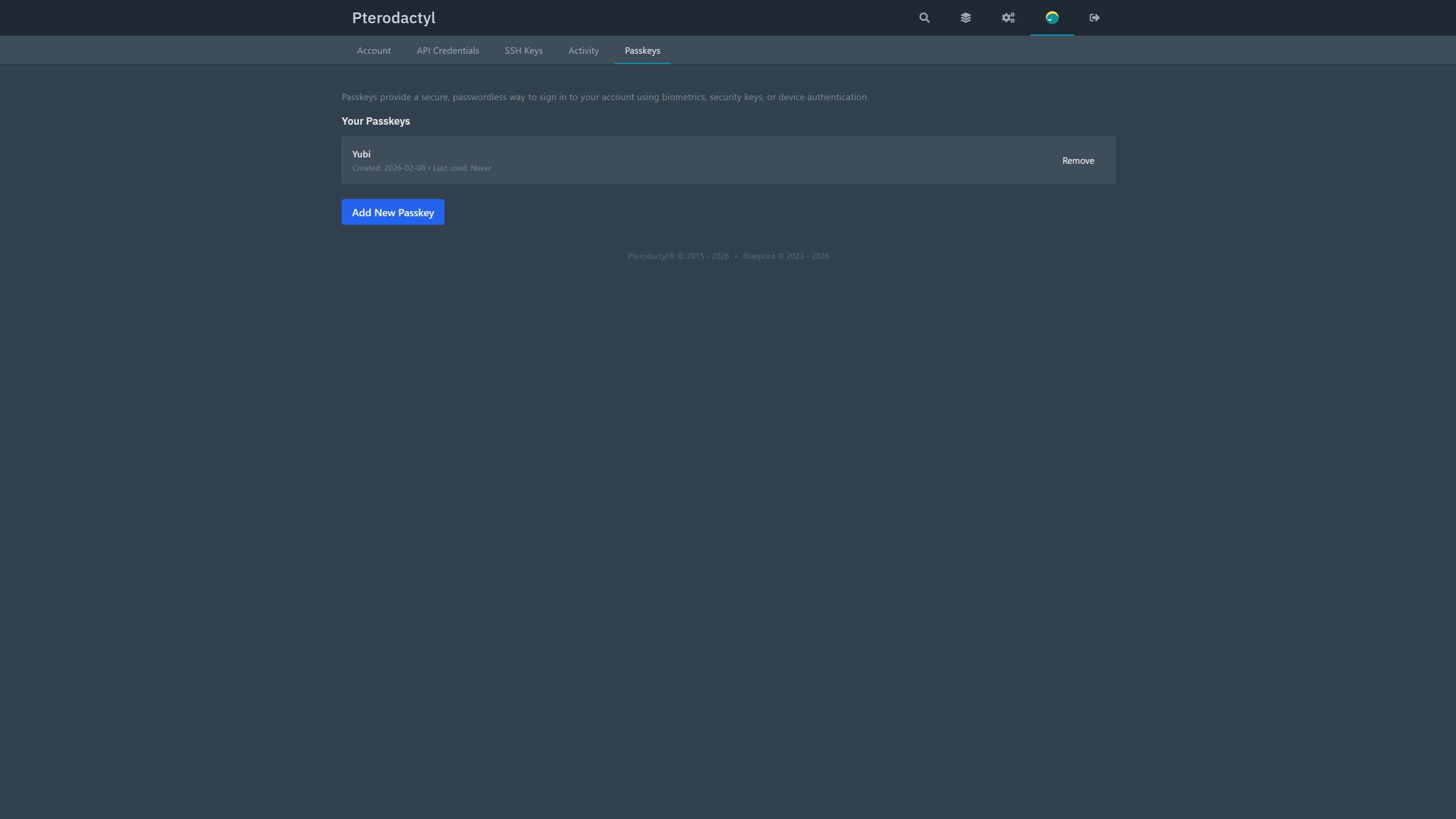Viewport: 1456px width, 819px height.
Task: Click the Yubi passkey name
Action: [x=361, y=154]
